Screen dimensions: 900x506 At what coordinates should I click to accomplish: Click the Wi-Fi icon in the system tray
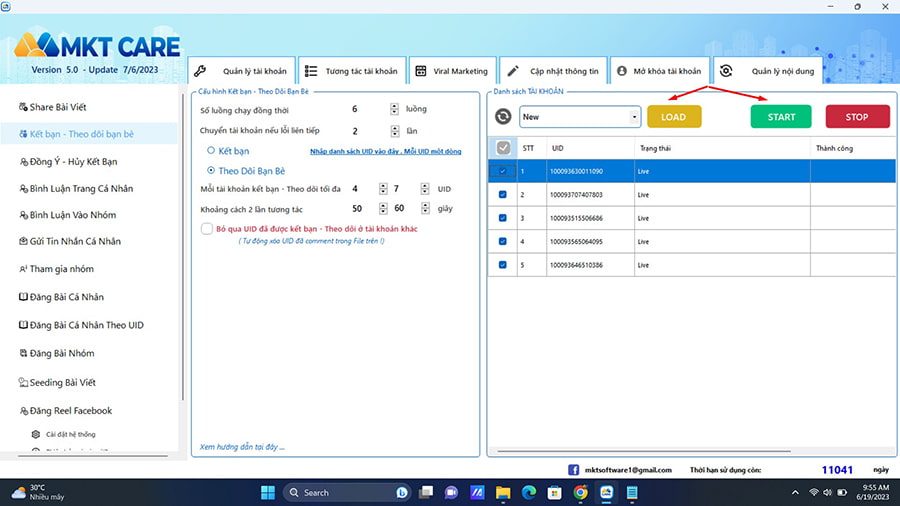pos(813,492)
